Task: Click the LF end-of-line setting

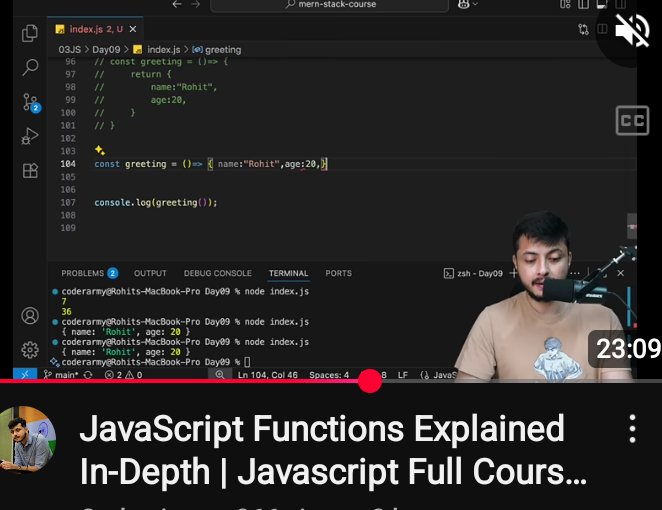Action: (403, 374)
